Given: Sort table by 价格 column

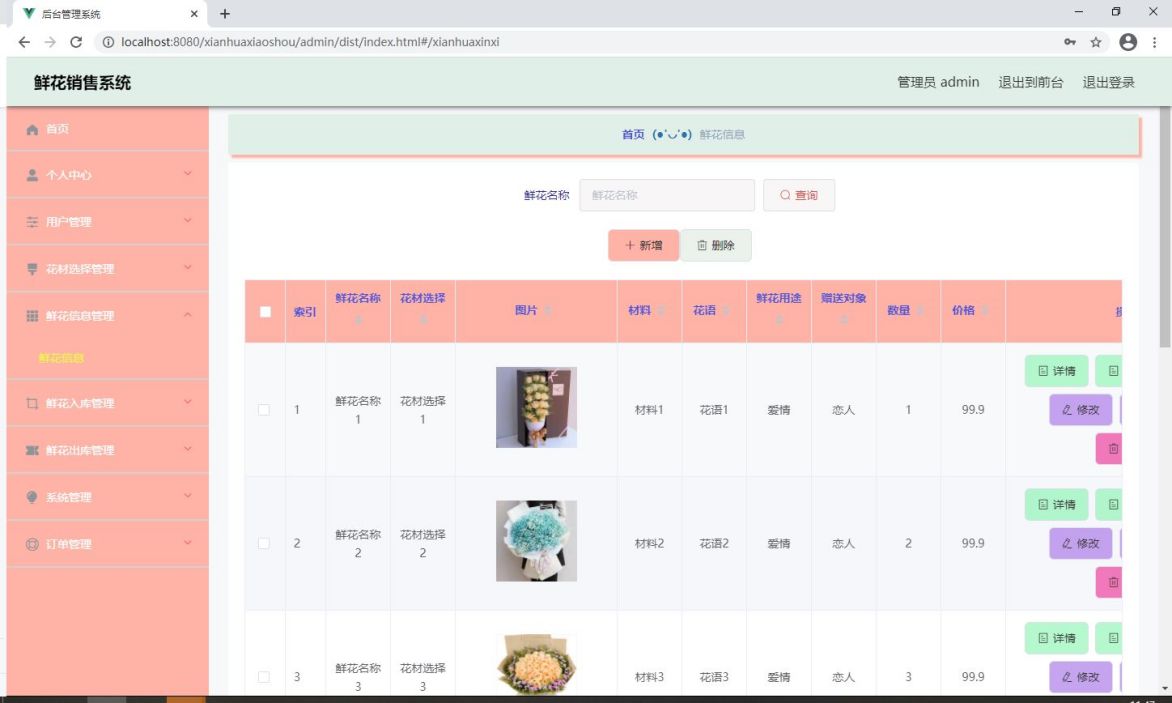Looking at the screenshot, I should pyautogui.click(x=985, y=311).
